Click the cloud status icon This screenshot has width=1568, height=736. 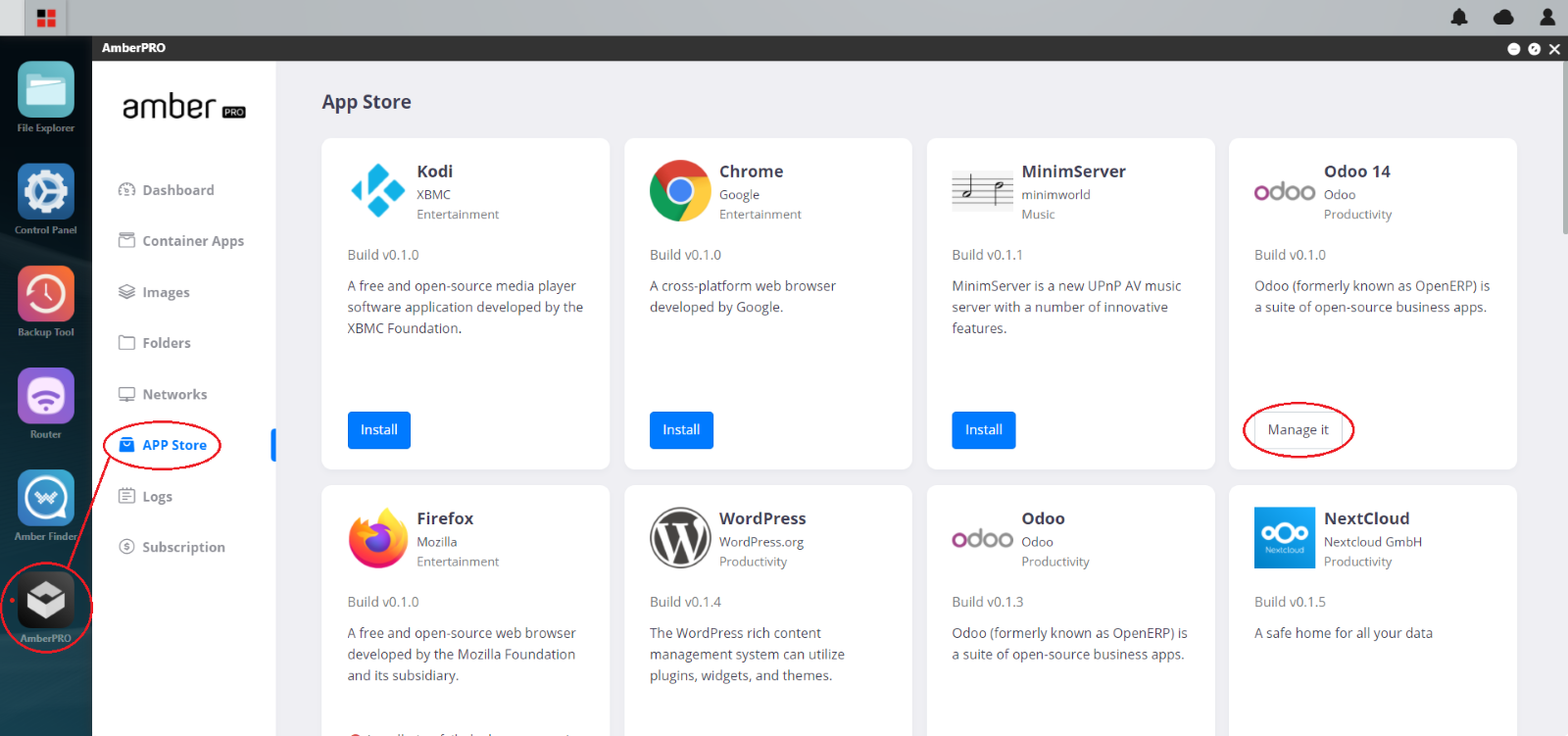tap(1503, 17)
